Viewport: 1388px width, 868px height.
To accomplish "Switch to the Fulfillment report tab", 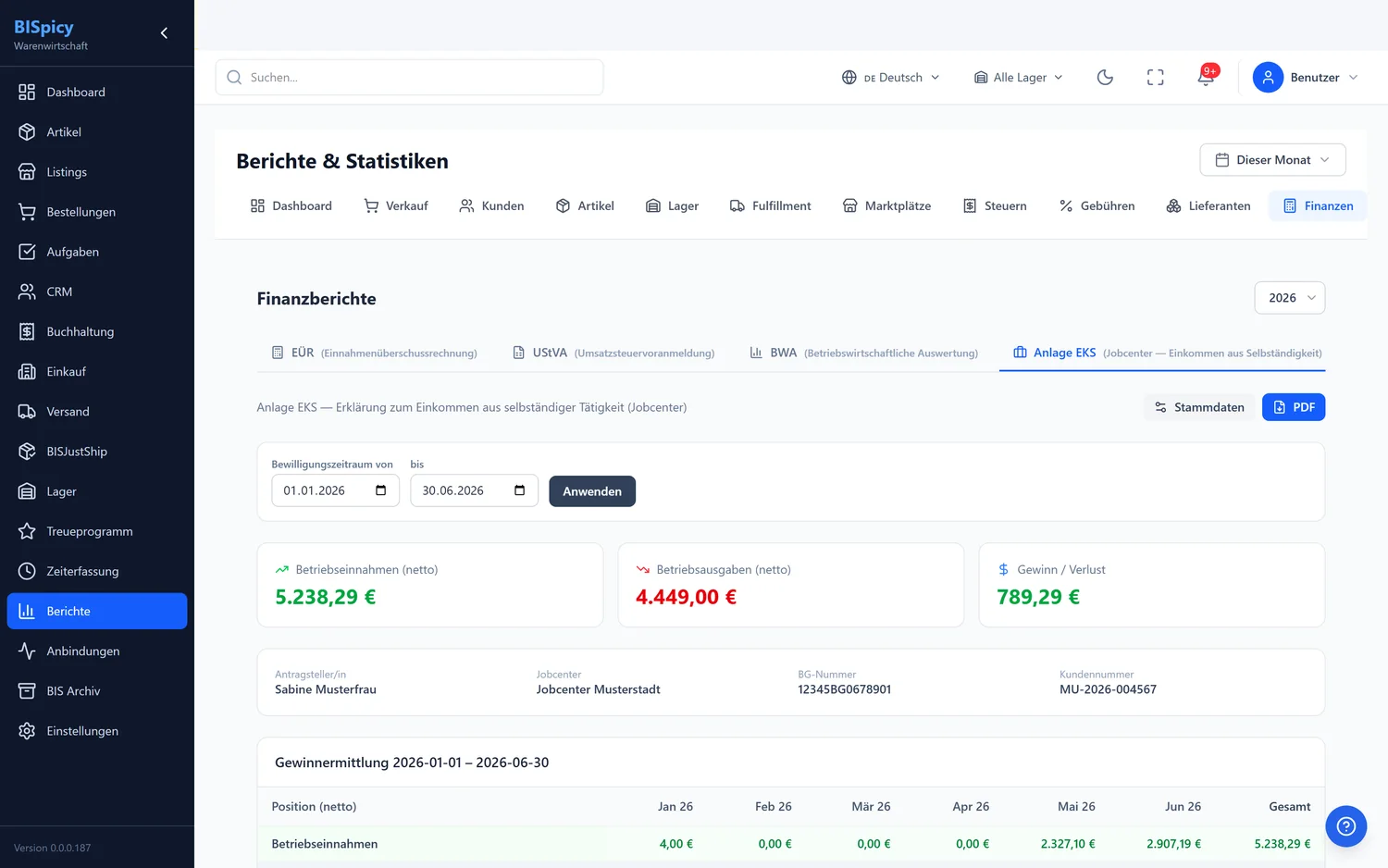I will pos(771,206).
